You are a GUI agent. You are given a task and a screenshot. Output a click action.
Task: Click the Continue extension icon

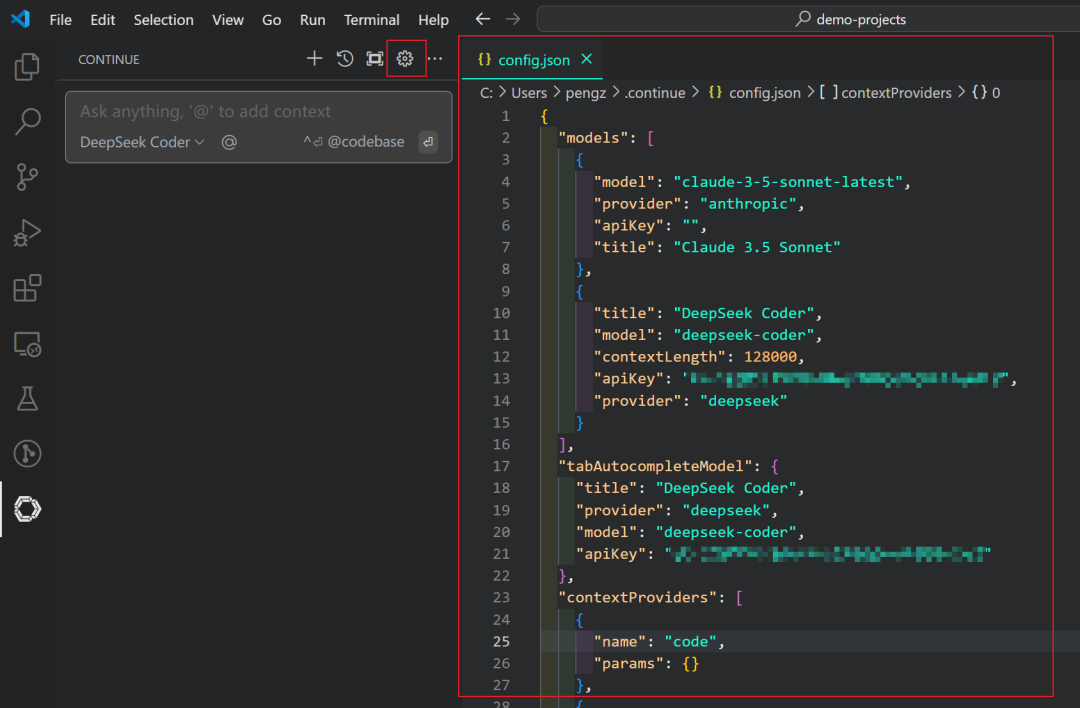point(27,509)
